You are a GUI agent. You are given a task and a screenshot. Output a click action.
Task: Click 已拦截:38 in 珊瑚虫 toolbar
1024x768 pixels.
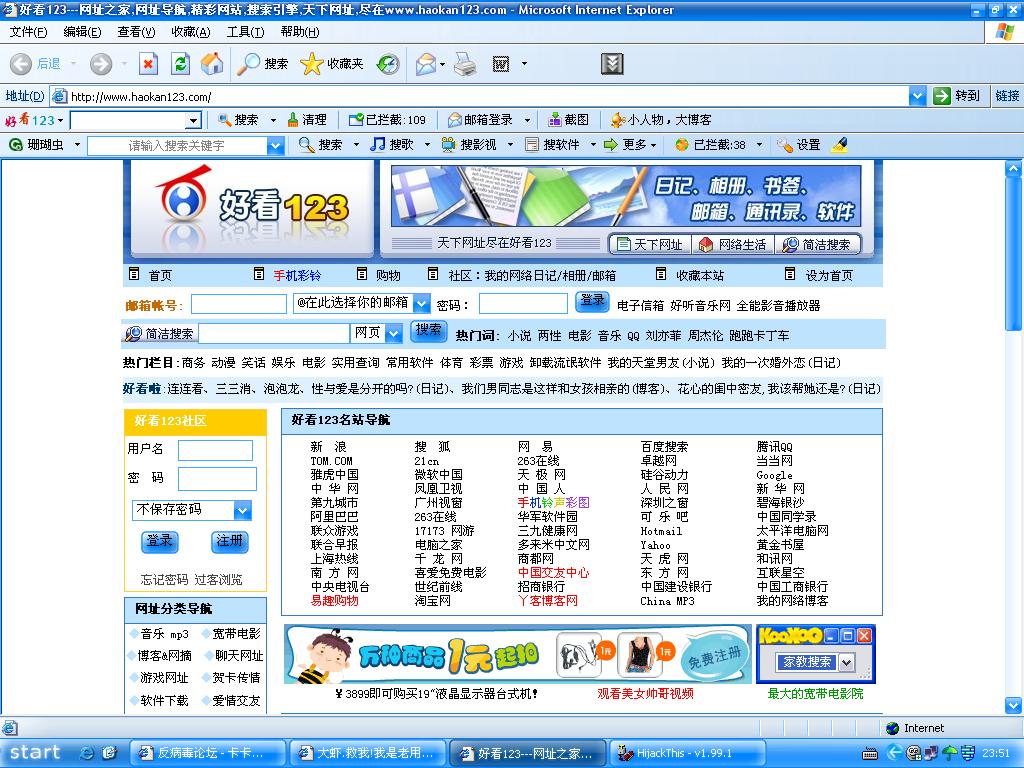coord(711,144)
